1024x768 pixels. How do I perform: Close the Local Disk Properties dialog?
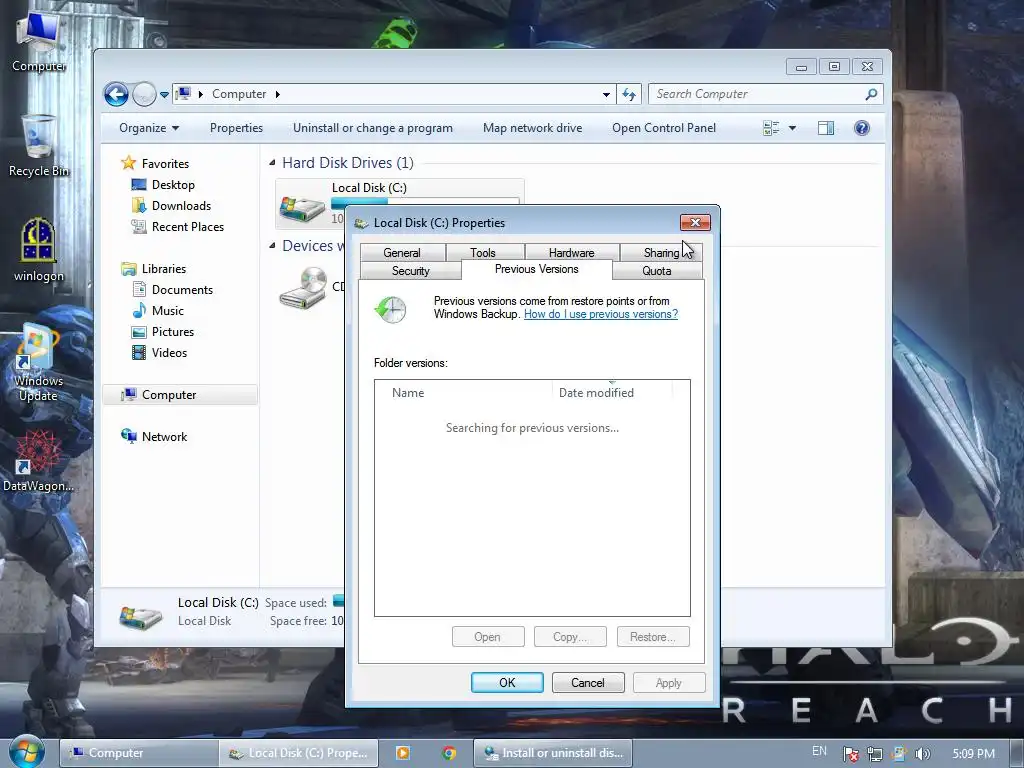(x=696, y=223)
